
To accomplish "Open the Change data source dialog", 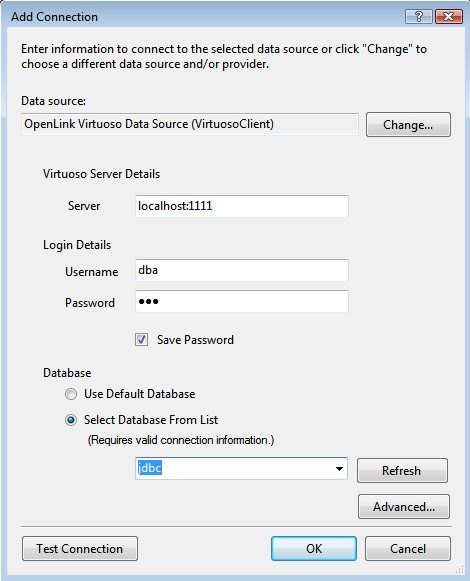I will [x=408, y=125].
